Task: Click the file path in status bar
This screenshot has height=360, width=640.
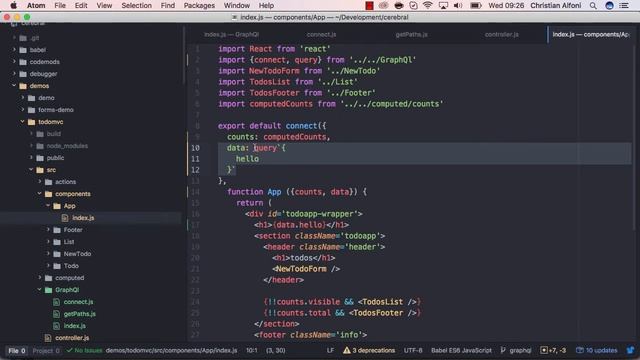Action: coord(171,350)
